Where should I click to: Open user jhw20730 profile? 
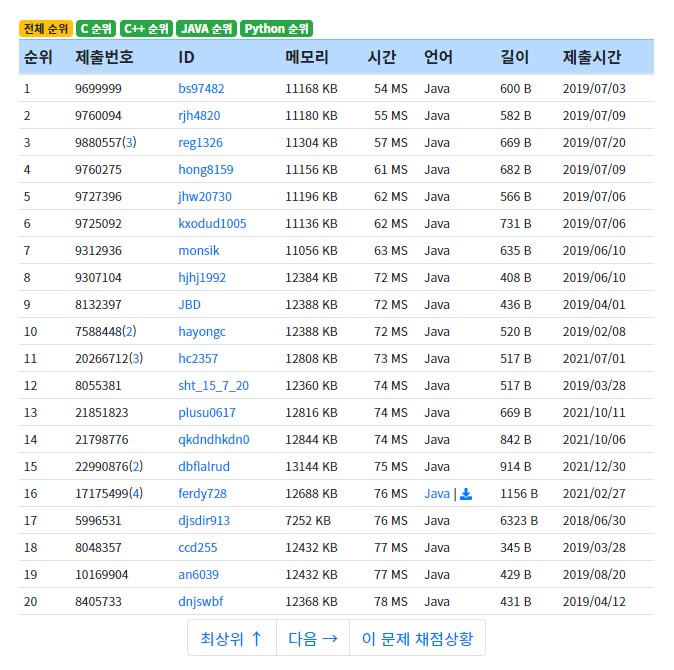click(x=205, y=197)
